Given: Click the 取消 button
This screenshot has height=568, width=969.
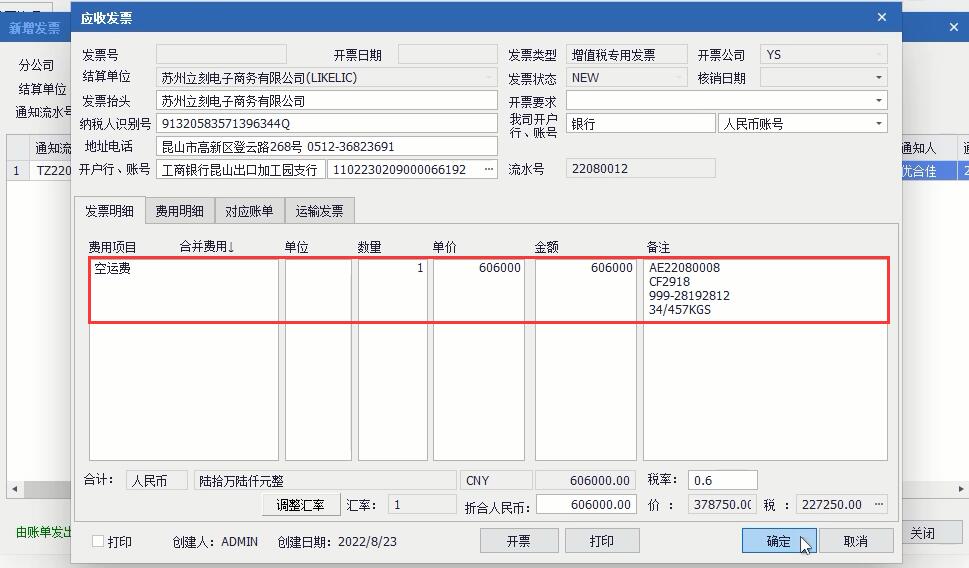Looking at the screenshot, I should coord(855,541).
